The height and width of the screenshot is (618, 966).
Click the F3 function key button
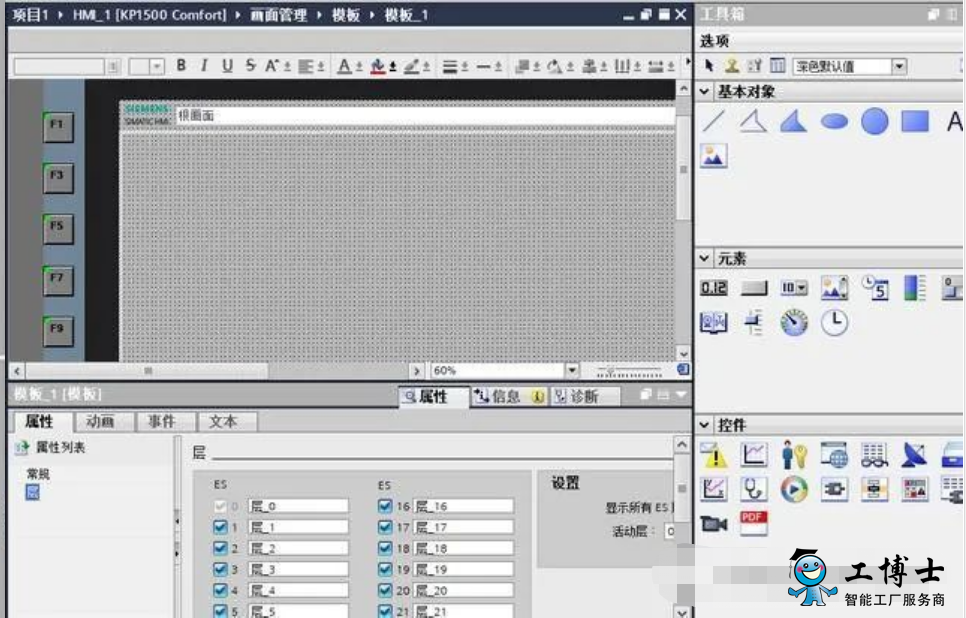[x=58, y=177]
